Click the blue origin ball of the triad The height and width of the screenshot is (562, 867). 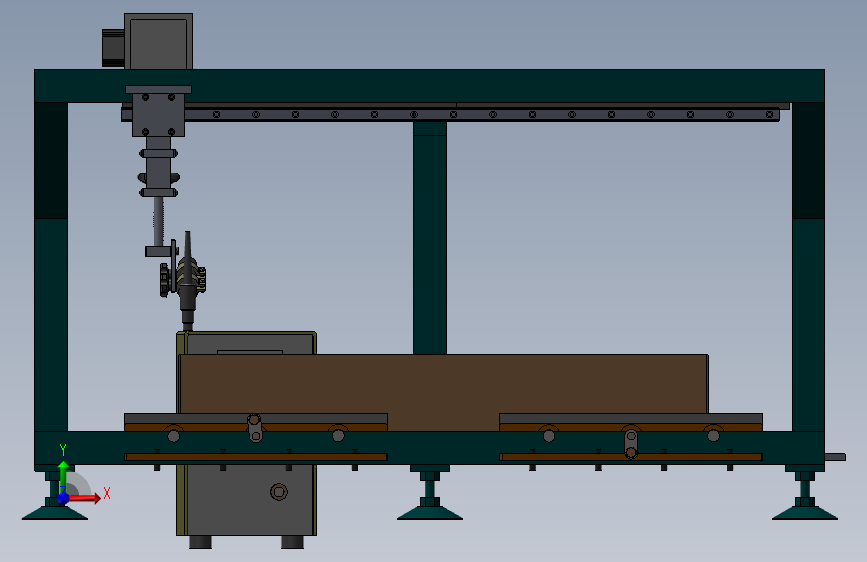coord(64,498)
